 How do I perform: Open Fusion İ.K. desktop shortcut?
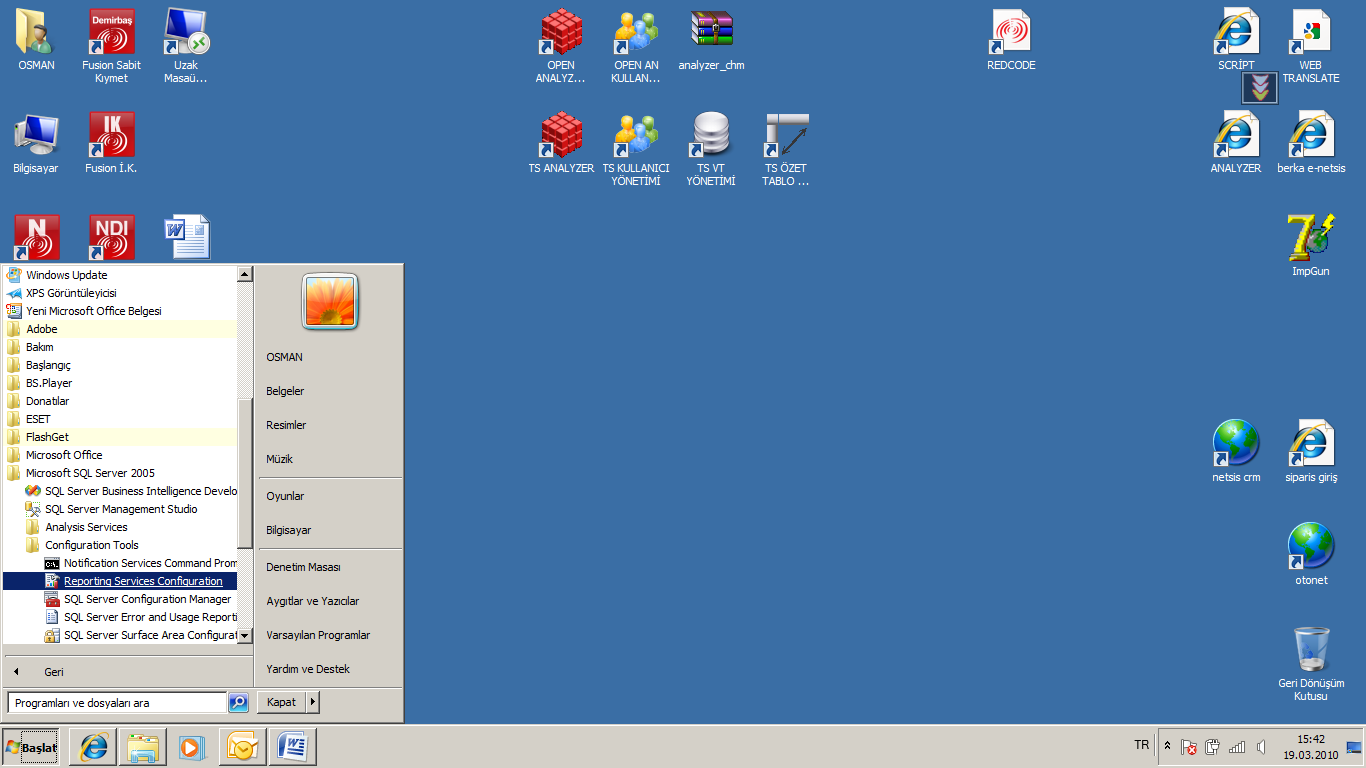point(112,135)
